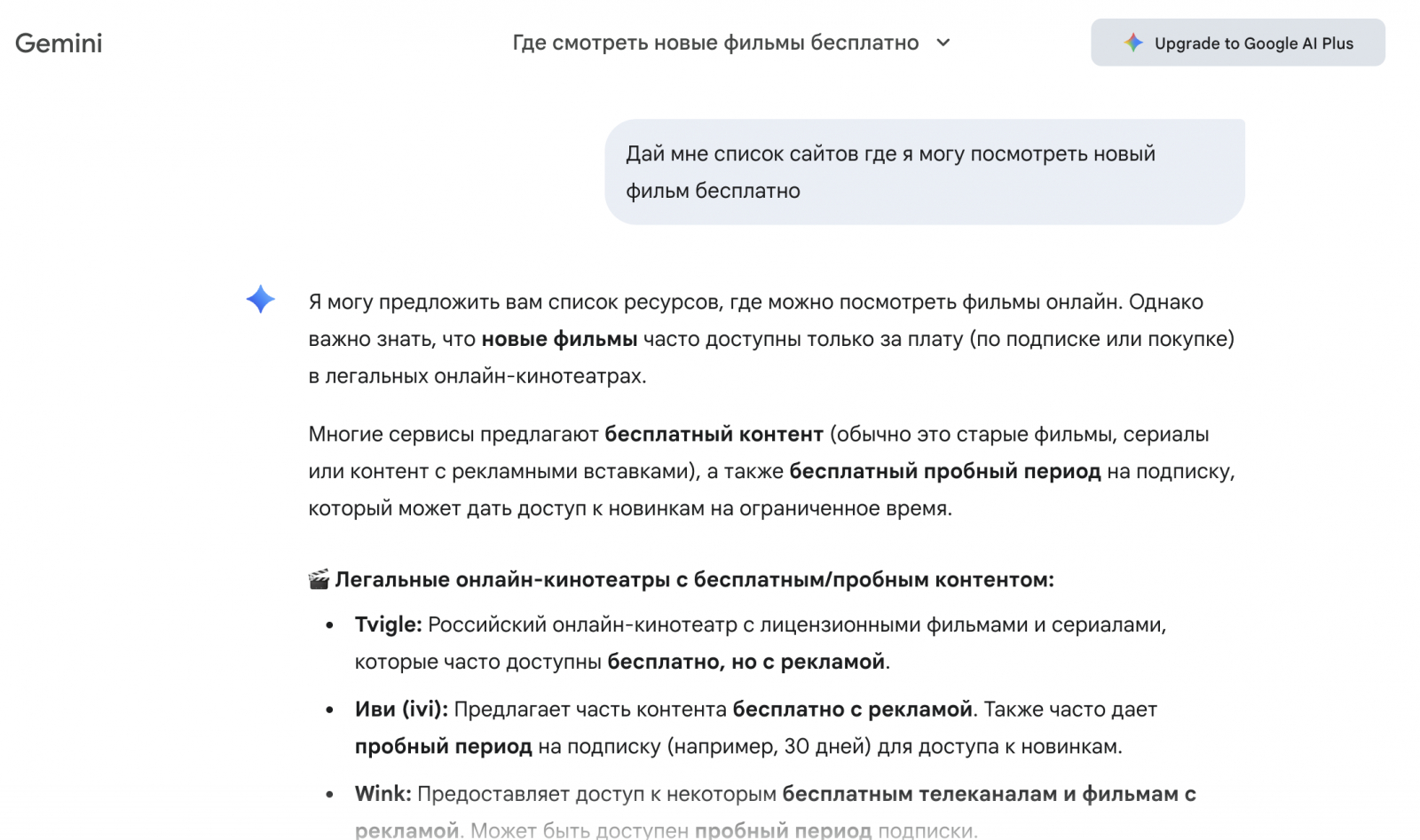Click bold text бесплатно, но с рекламой
Image resolution: width=1420 pixels, height=840 pixels.
tap(745, 662)
